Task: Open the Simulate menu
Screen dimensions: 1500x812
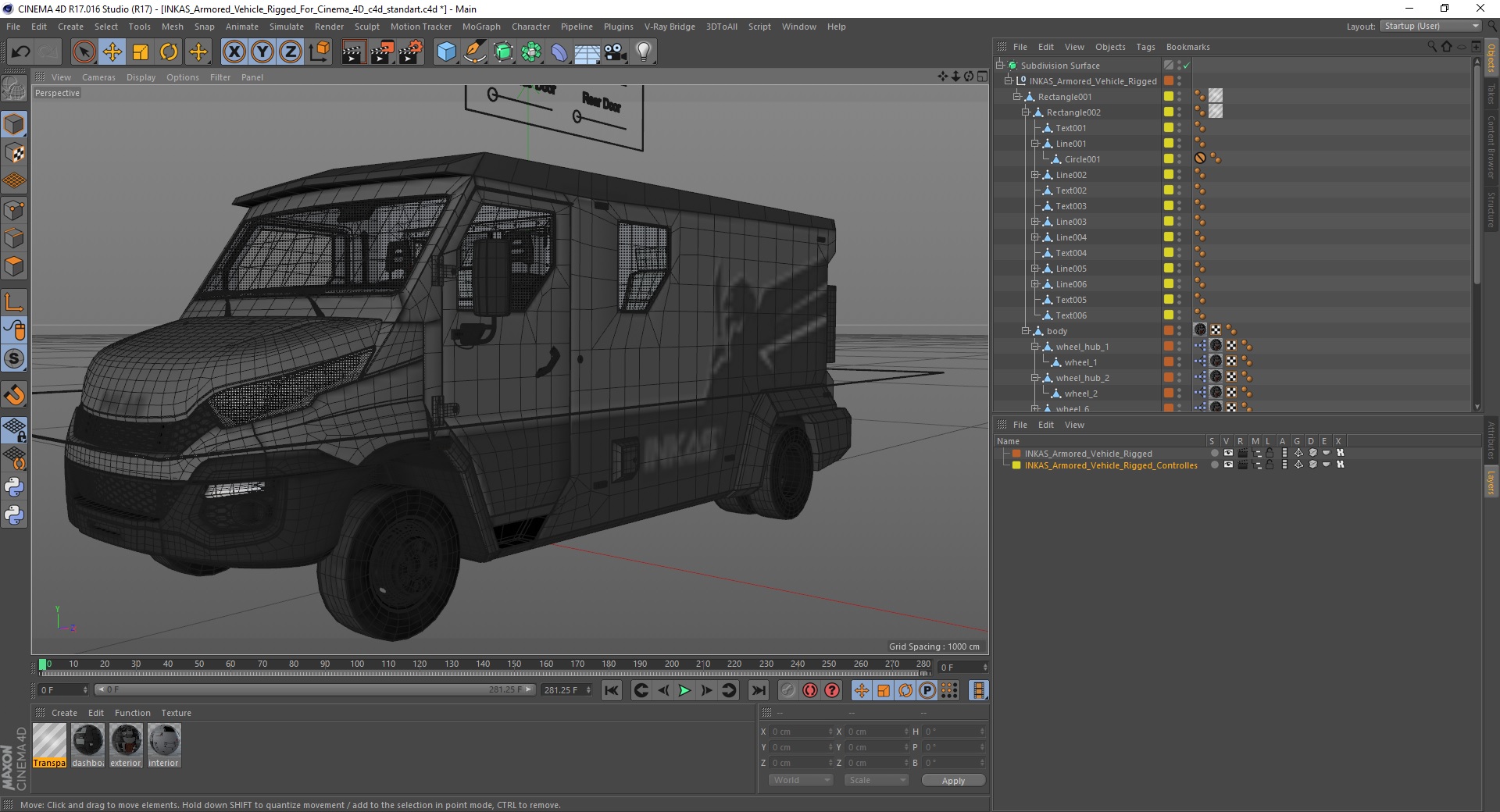Action: pyautogui.click(x=286, y=27)
